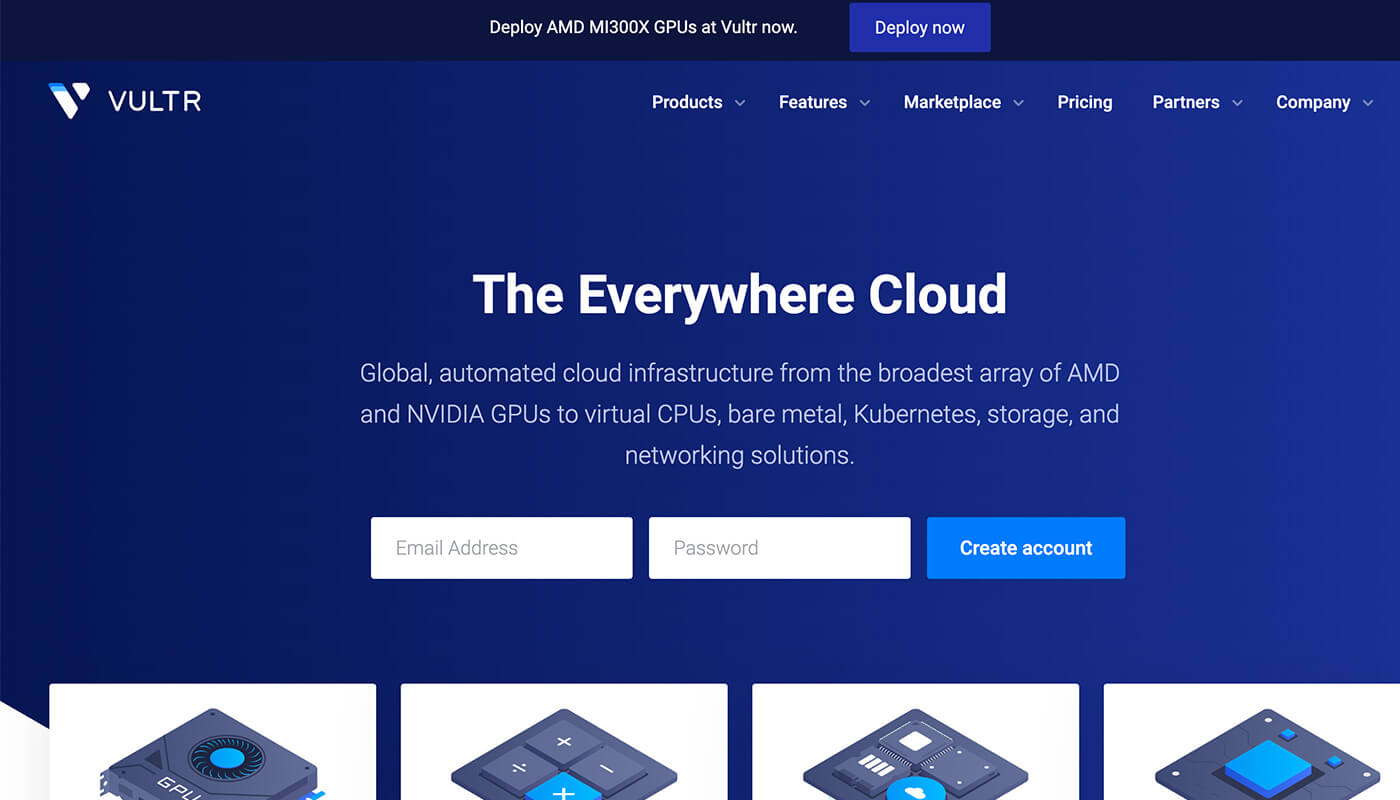Image resolution: width=1400 pixels, height=800 pixels.
Task: Focus the Email Address field
Action: pos(502,548)
